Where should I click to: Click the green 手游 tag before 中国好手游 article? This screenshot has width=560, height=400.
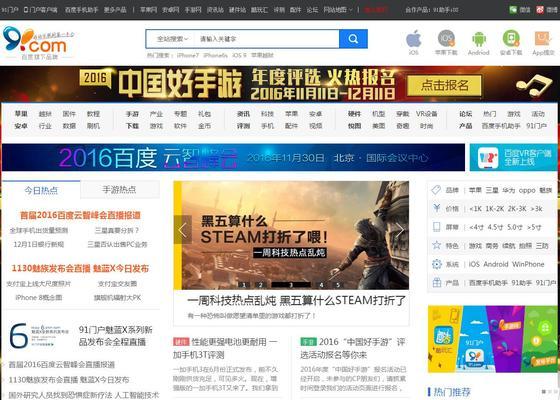coord(308,342)
